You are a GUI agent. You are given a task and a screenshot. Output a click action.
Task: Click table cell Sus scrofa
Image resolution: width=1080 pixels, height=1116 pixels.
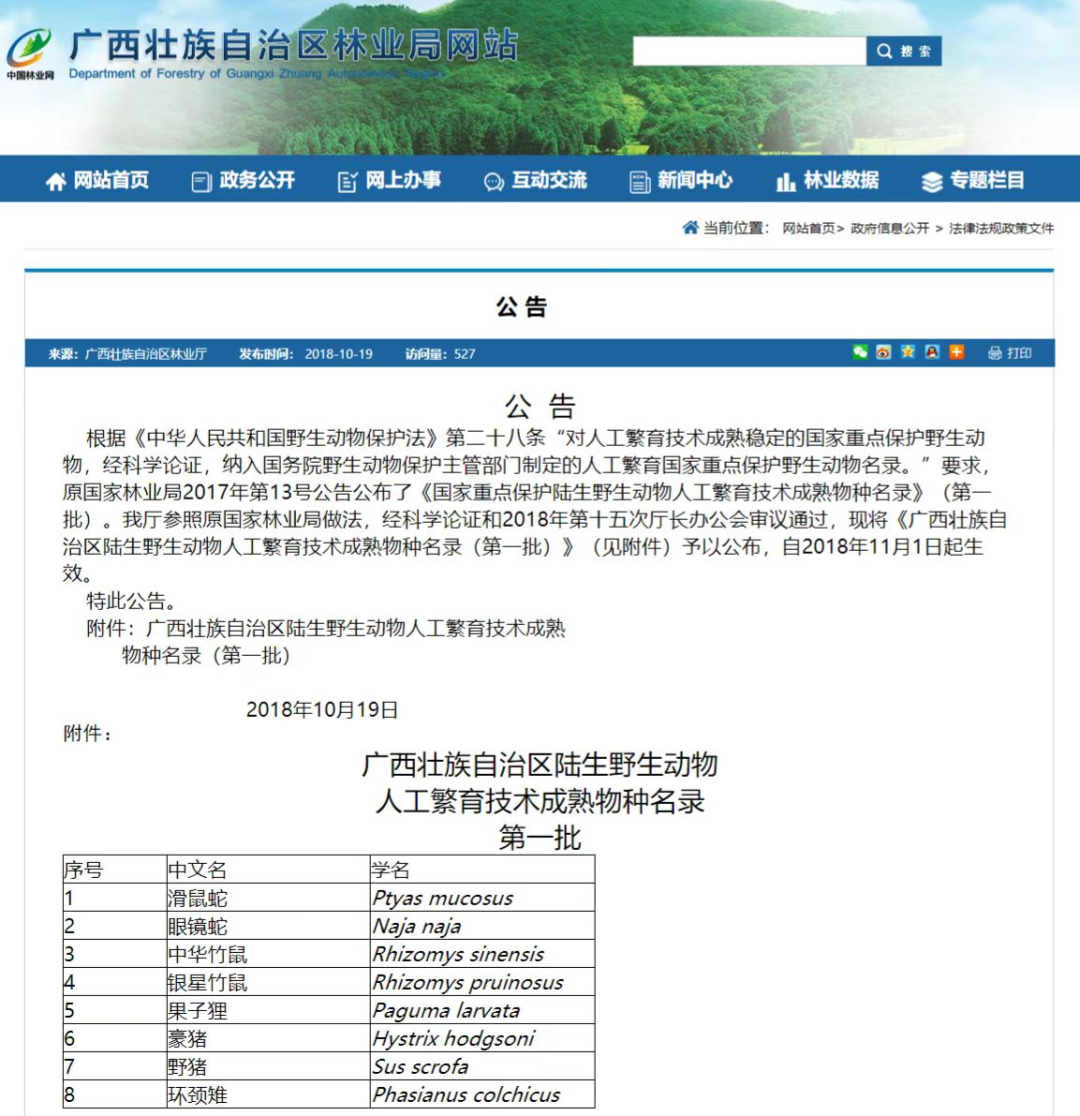pos(482,1066)
